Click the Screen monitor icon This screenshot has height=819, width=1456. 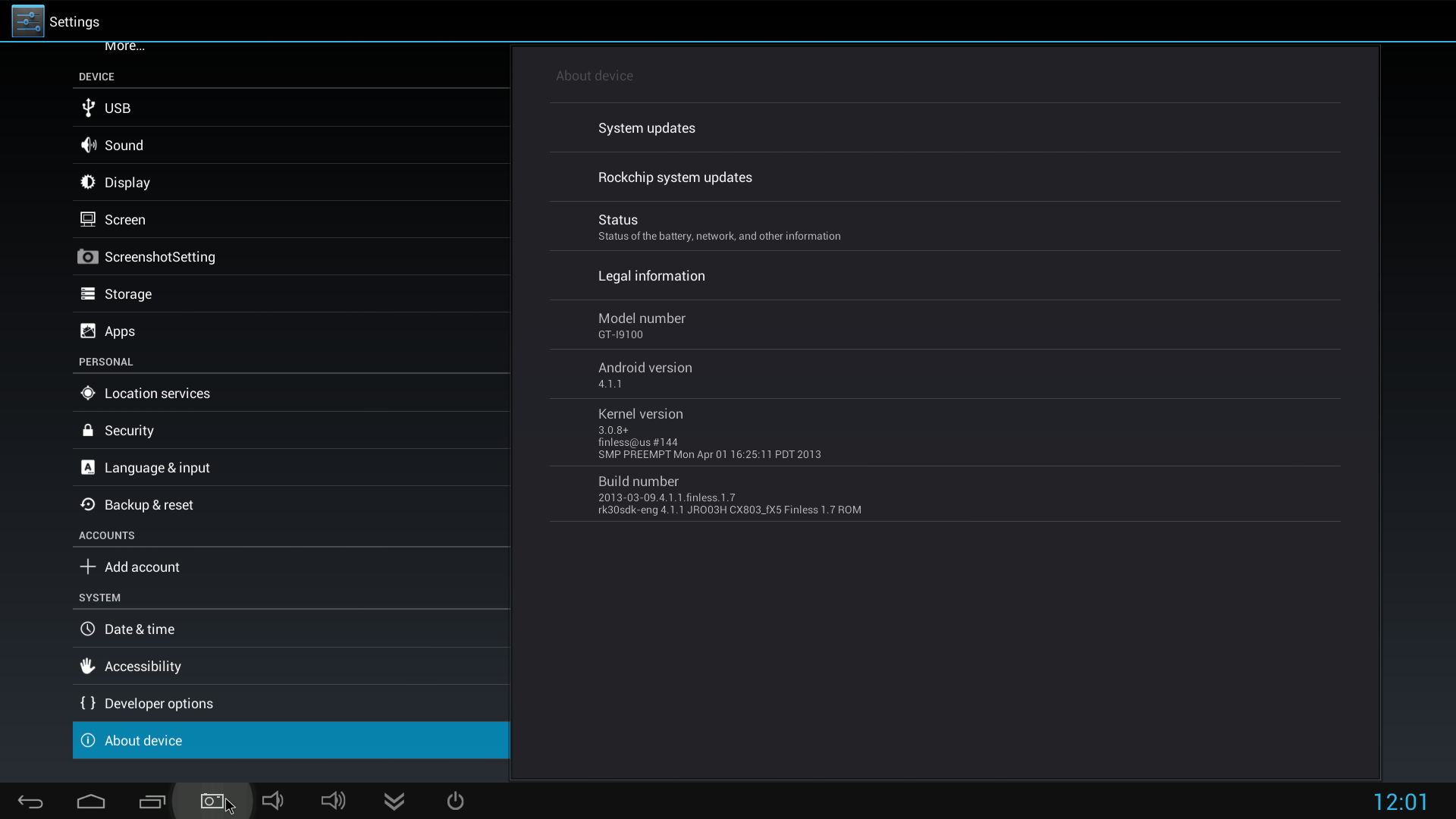[88, 219]
